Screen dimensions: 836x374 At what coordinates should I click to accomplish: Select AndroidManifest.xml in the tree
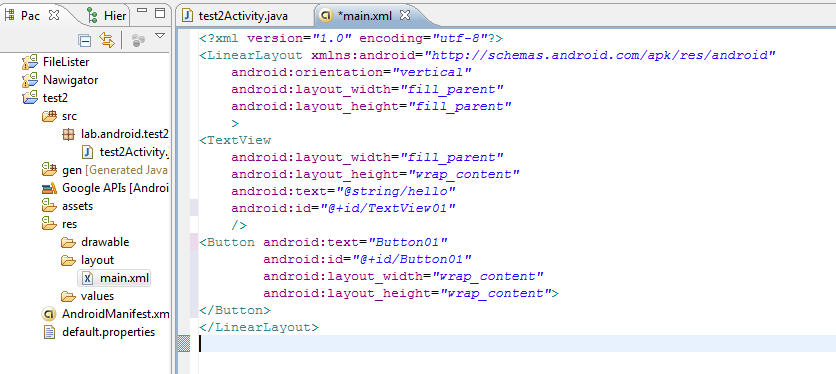pos(116,314)
